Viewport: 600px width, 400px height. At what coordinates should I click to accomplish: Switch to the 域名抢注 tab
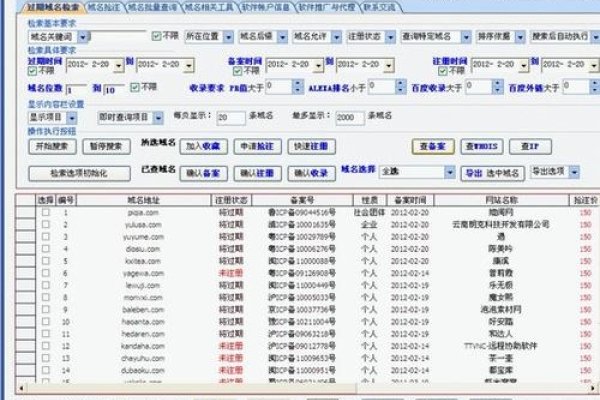[104, 7]
